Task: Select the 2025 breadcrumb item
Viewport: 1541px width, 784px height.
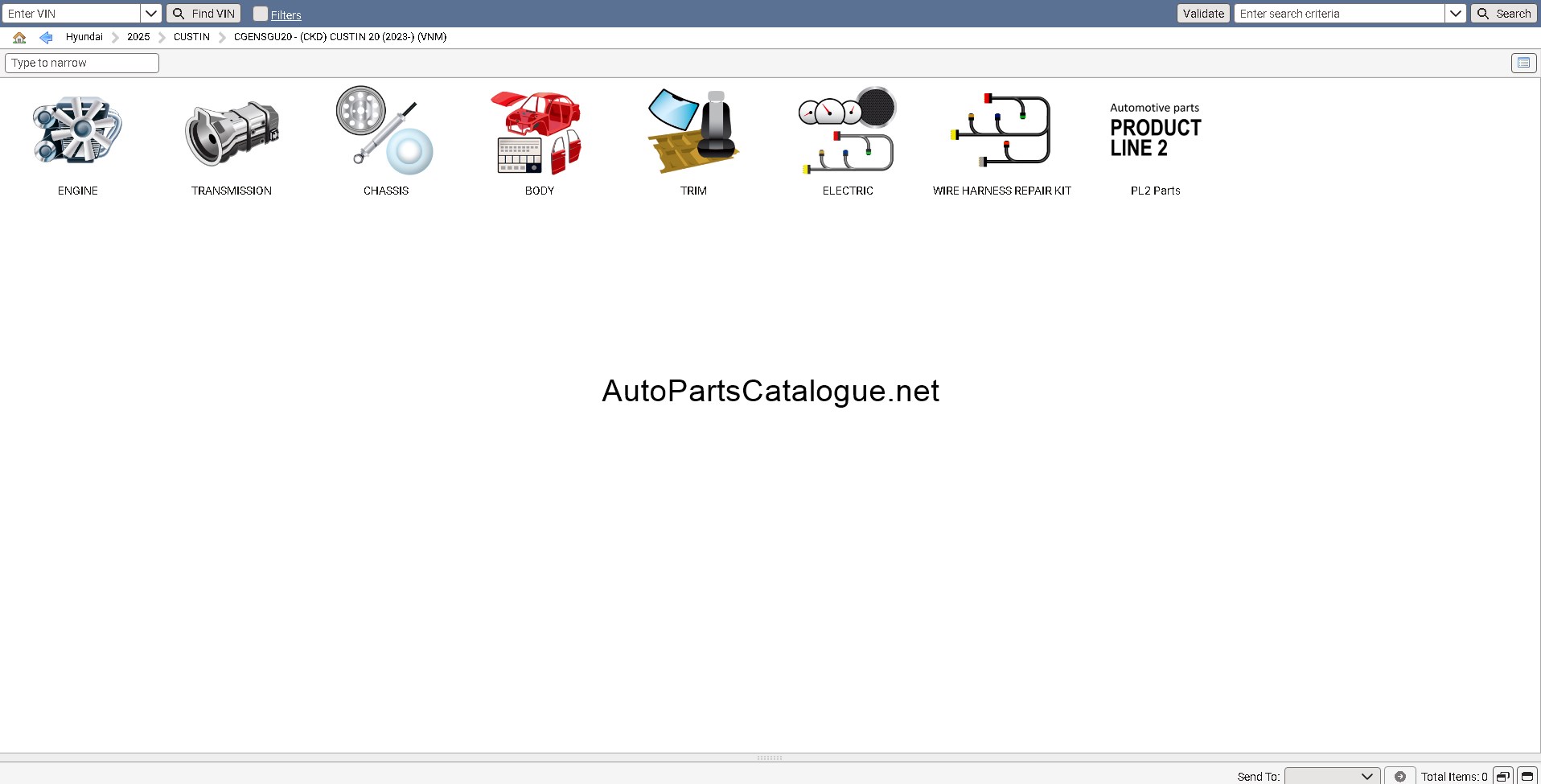Action: click(x=138, y=37)
